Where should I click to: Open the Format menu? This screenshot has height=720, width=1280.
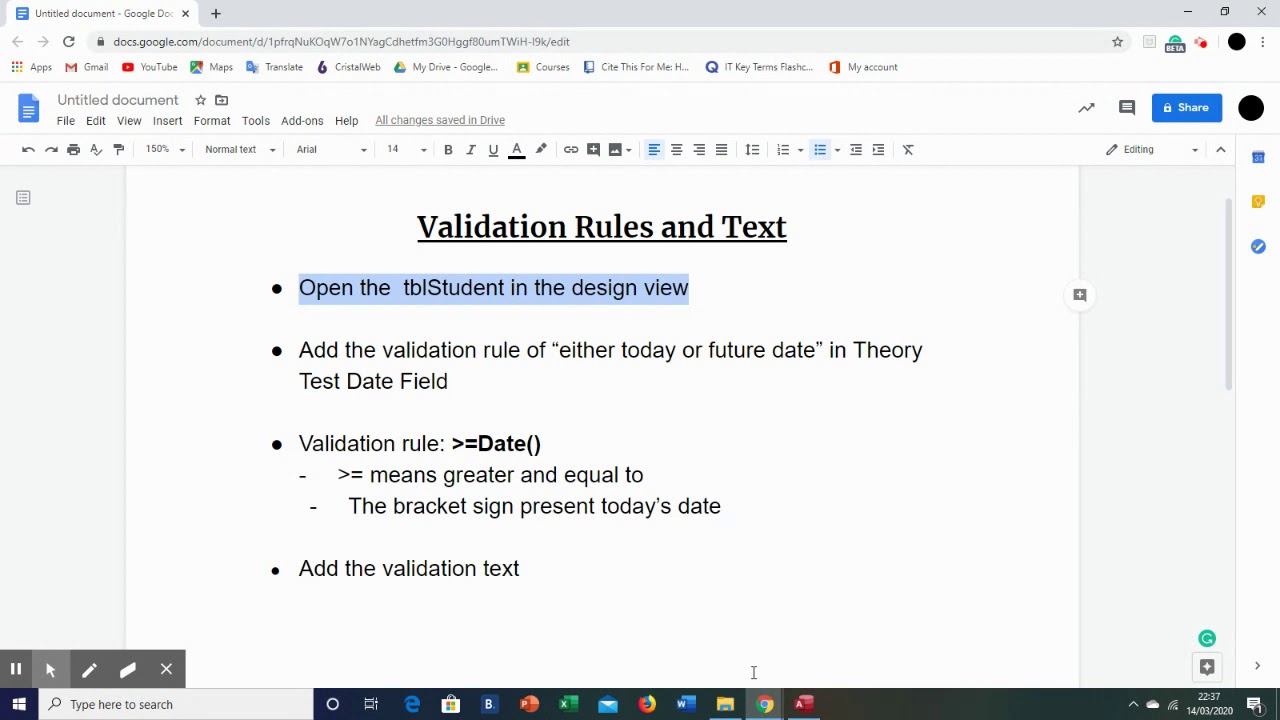pyautogui.click(x=212, y=121)
